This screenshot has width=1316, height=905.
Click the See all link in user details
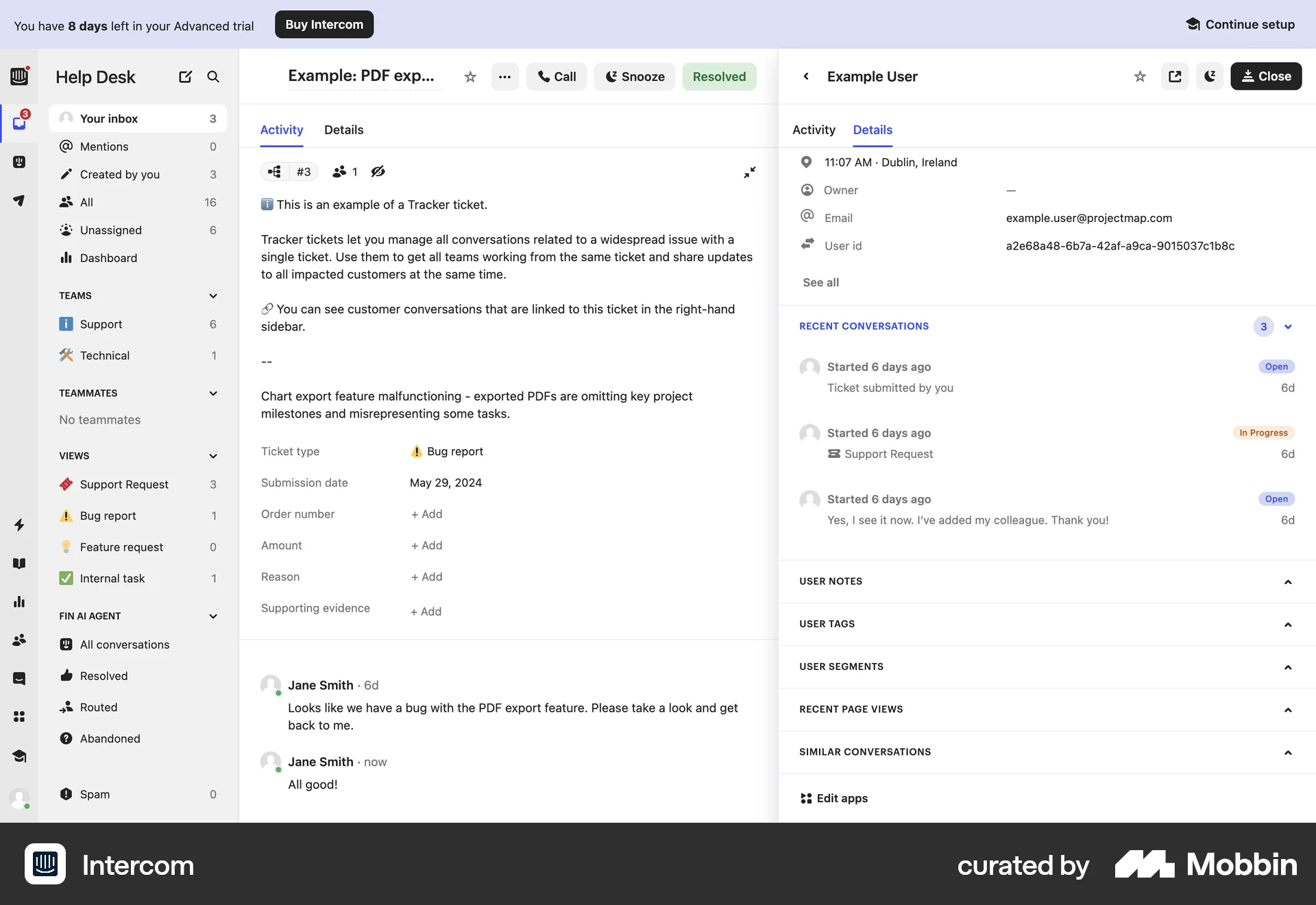point(820,282)
